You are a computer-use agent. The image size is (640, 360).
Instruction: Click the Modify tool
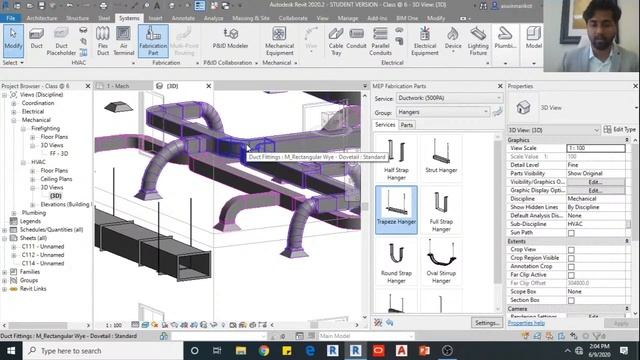(13, 40)
